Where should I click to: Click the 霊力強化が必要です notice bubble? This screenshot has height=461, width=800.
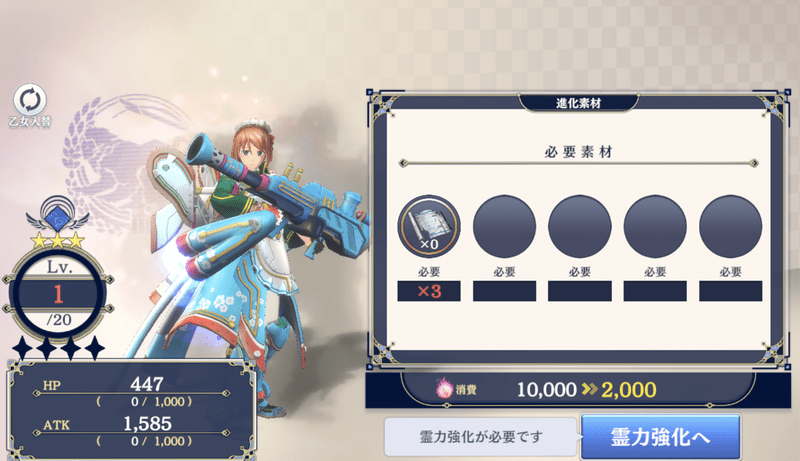click(481, 437)
